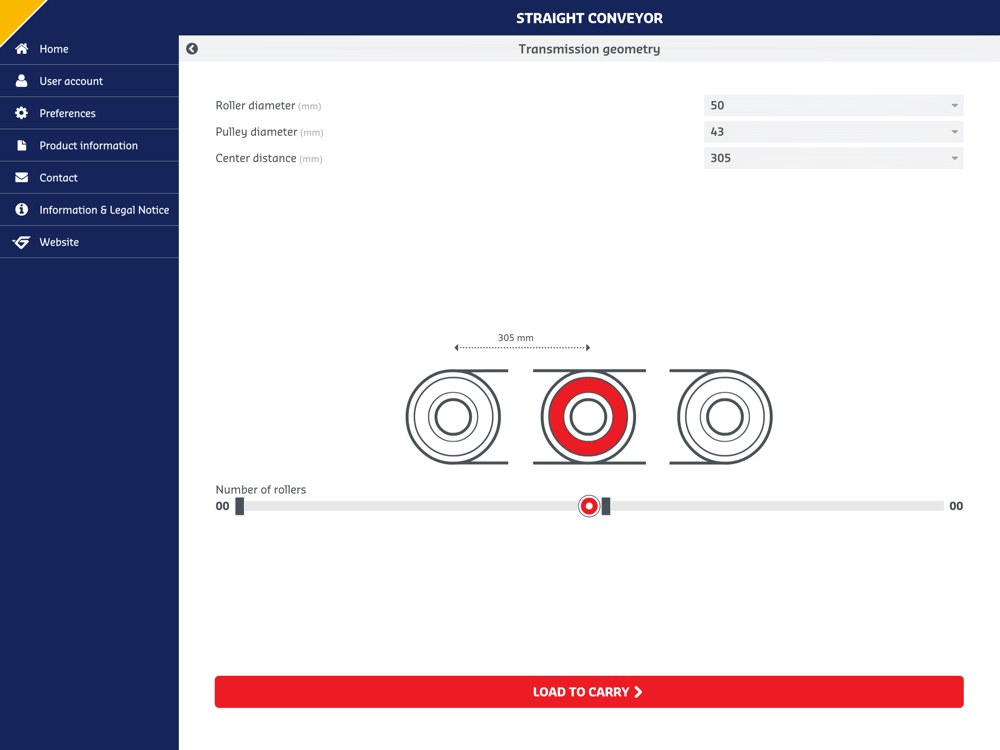Click the Website logo icon
Image resolution: width=1000 pixels, height=750 pixels.
click(x=22, y=242)
